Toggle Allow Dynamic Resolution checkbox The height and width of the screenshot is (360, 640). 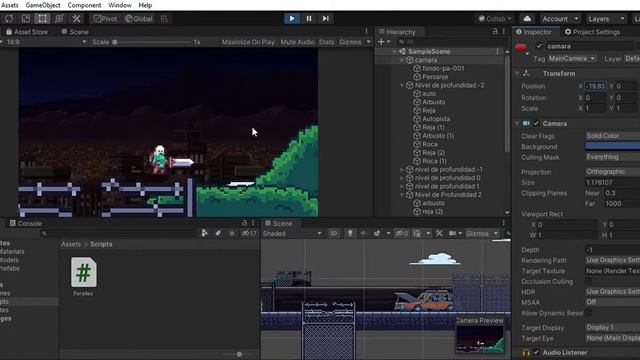click(589, 313)
